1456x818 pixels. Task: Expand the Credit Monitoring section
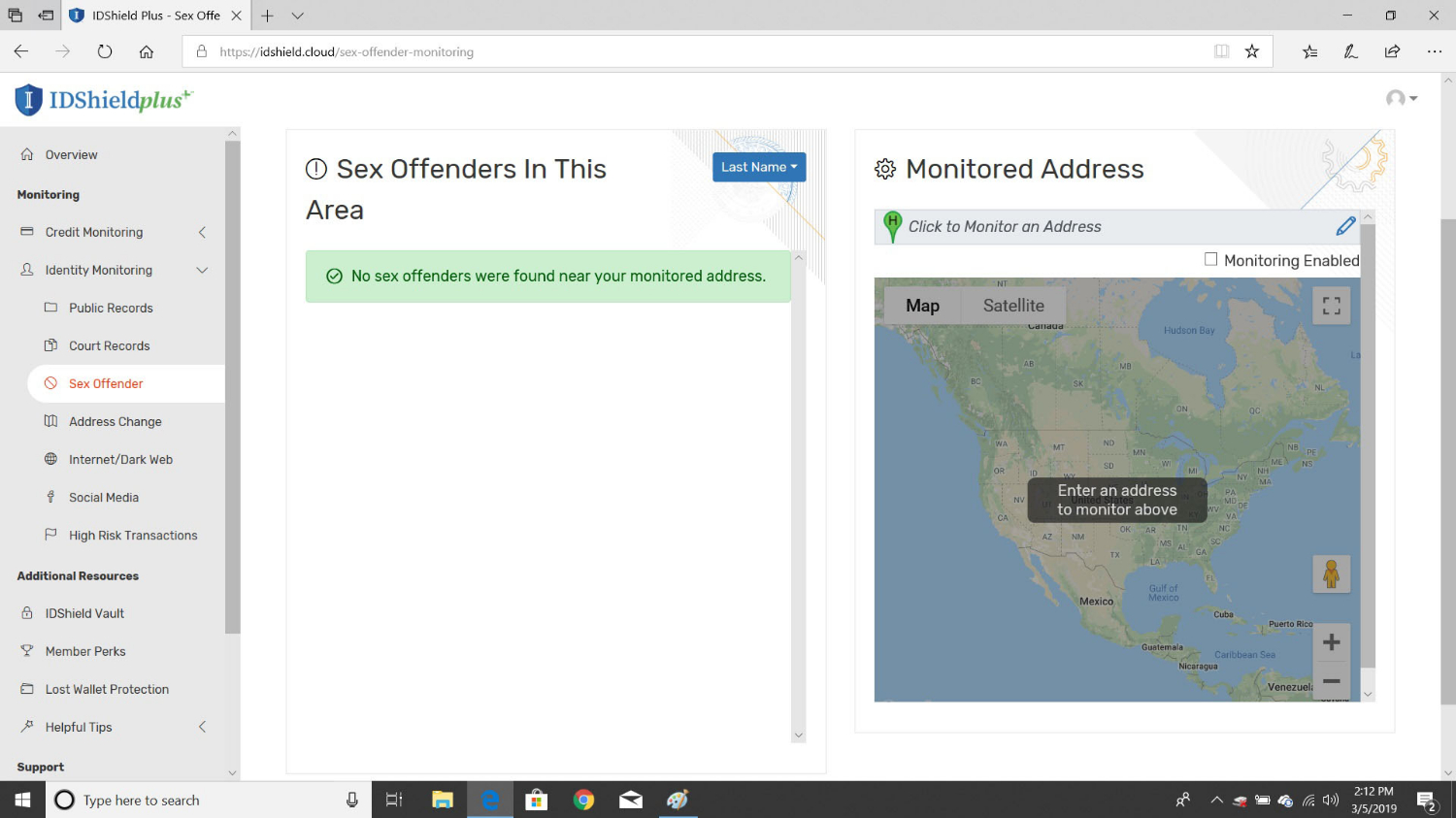click(x=113, y=232)
